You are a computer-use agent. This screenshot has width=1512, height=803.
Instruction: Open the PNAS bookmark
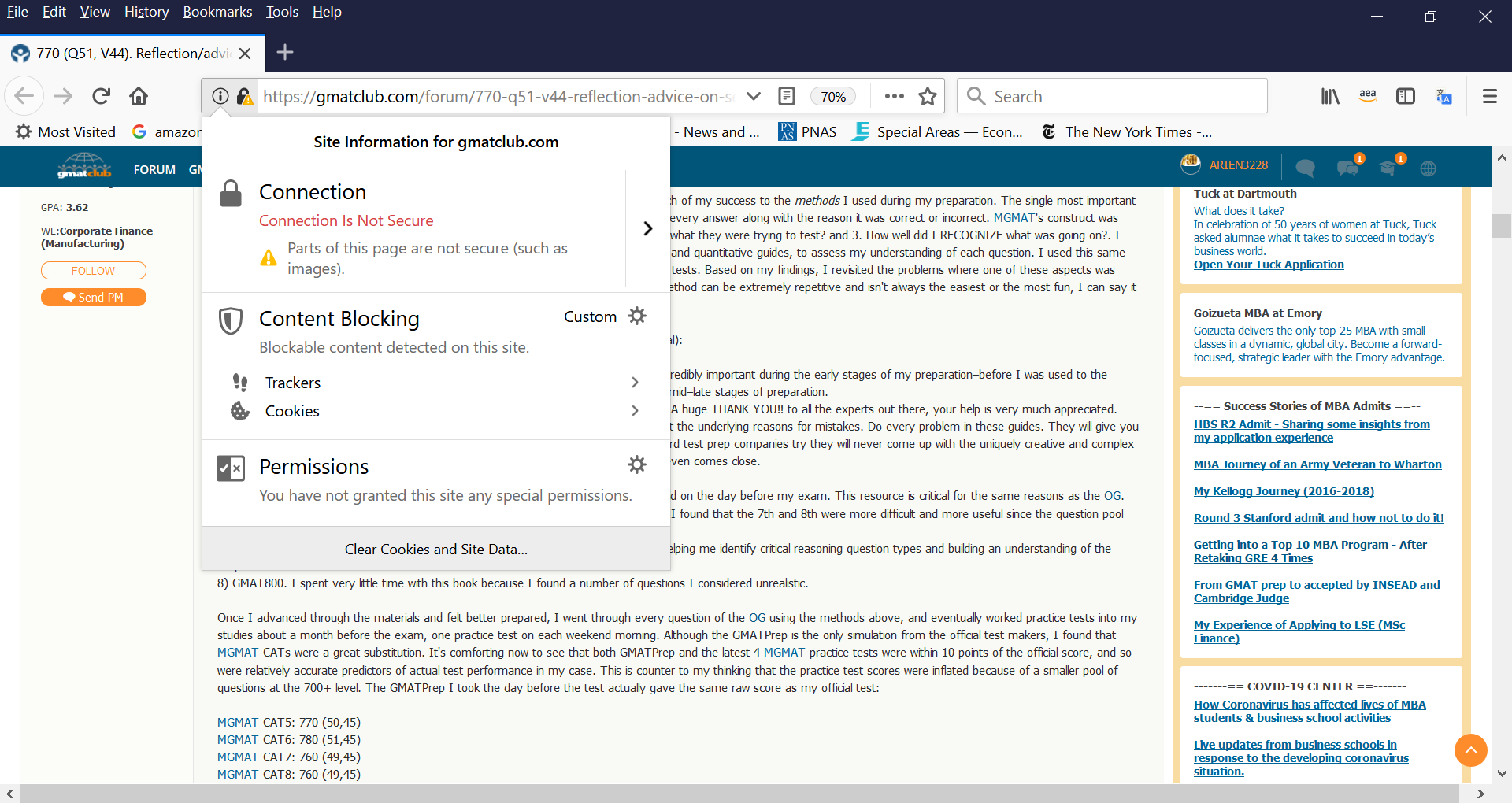point(807,131)
